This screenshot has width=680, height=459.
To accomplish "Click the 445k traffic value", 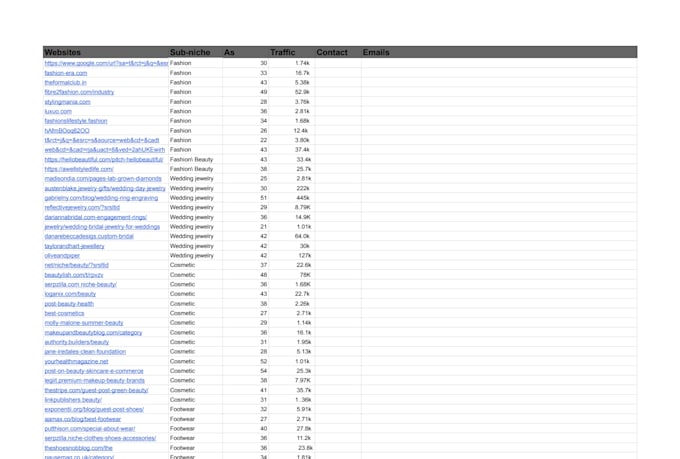I will point(303,198).
